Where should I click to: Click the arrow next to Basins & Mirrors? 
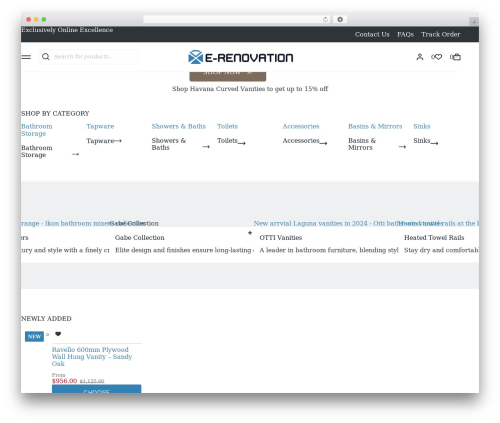click(402, 147)
